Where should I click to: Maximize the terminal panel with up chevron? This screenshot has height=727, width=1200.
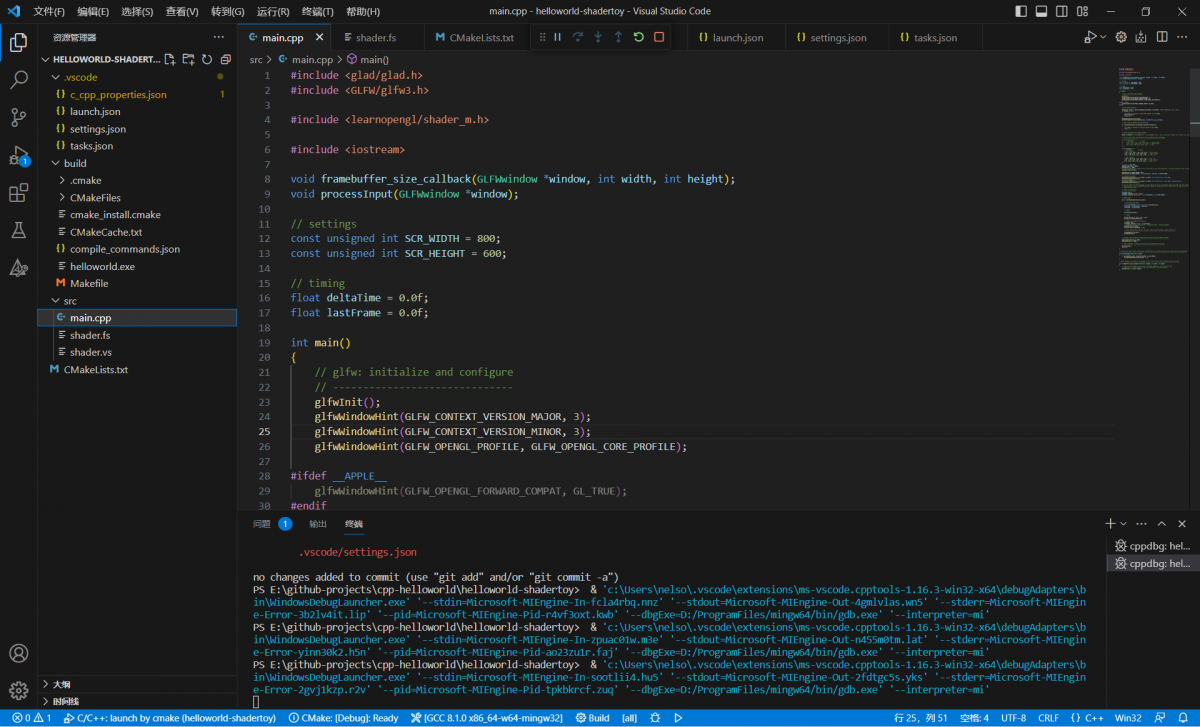coord(1162,523)
